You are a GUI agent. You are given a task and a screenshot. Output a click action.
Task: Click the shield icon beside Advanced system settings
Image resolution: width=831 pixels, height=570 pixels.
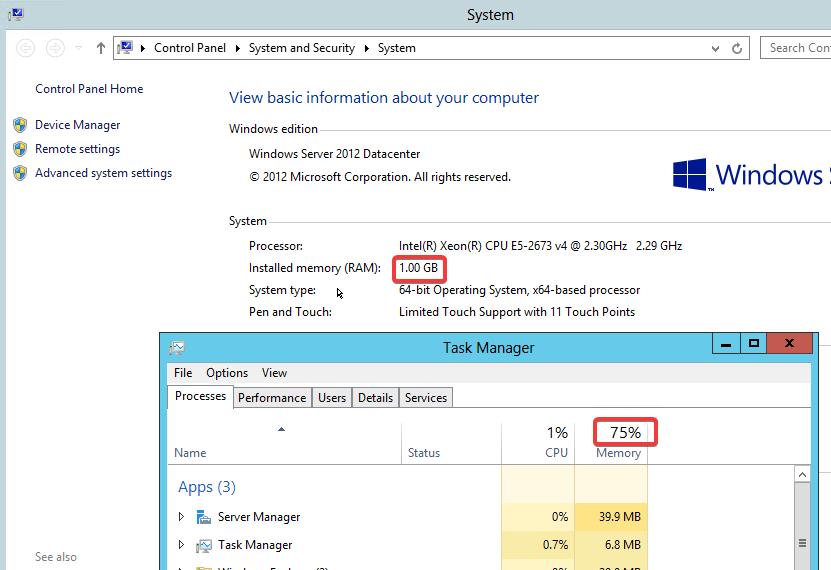tap(20, 173)
